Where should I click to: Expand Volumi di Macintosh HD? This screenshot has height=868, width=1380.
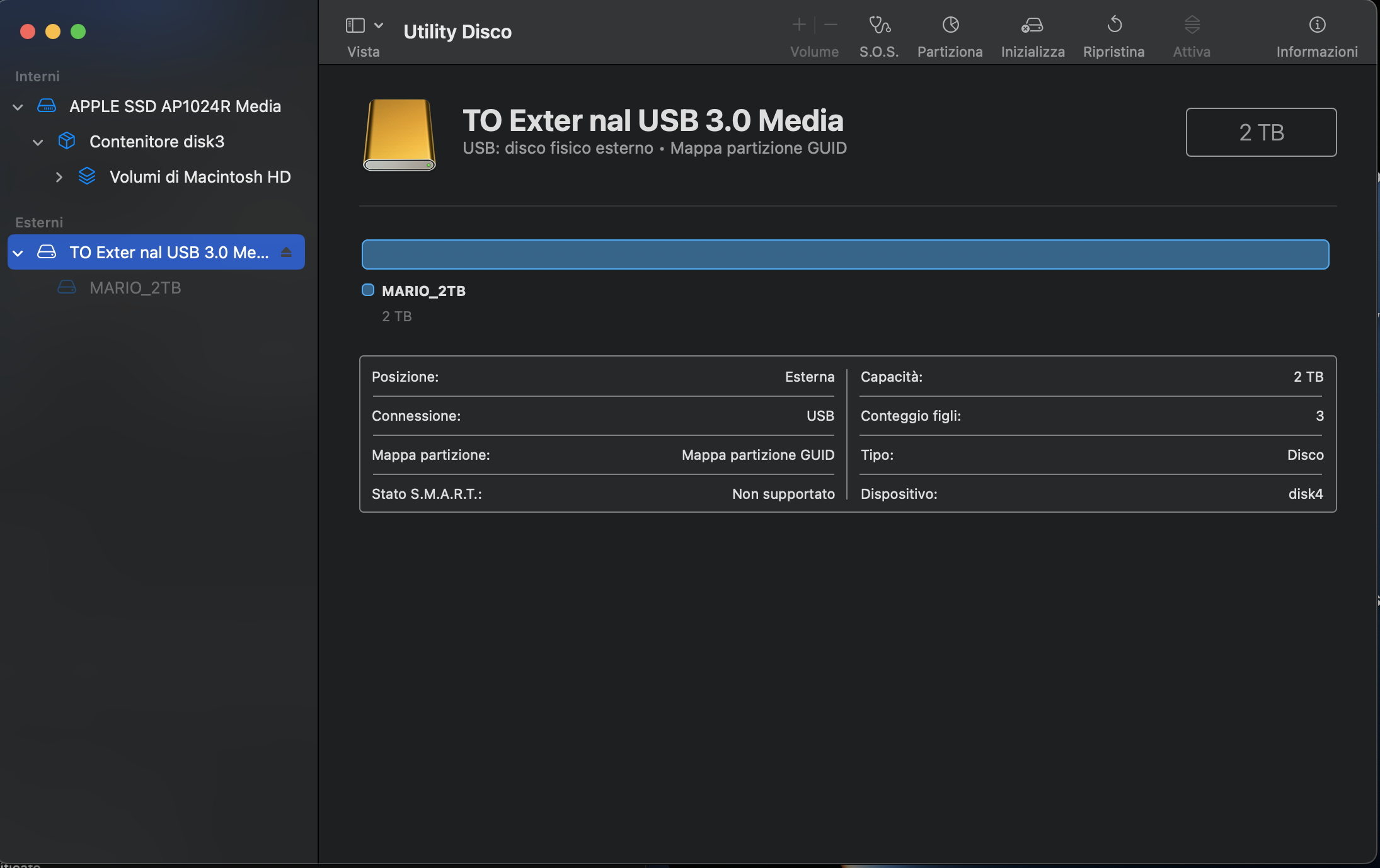pyautogui.click(x=59, y=178)
